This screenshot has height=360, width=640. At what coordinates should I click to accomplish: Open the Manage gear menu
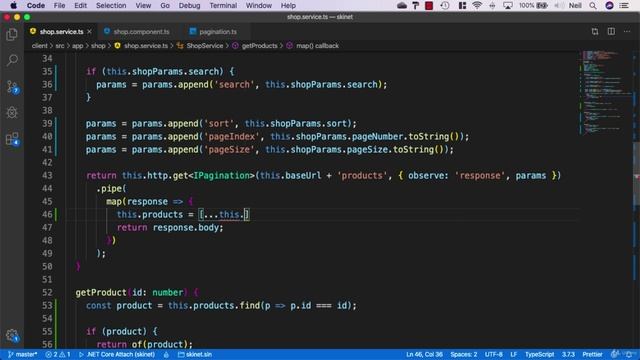pos(12,336)
